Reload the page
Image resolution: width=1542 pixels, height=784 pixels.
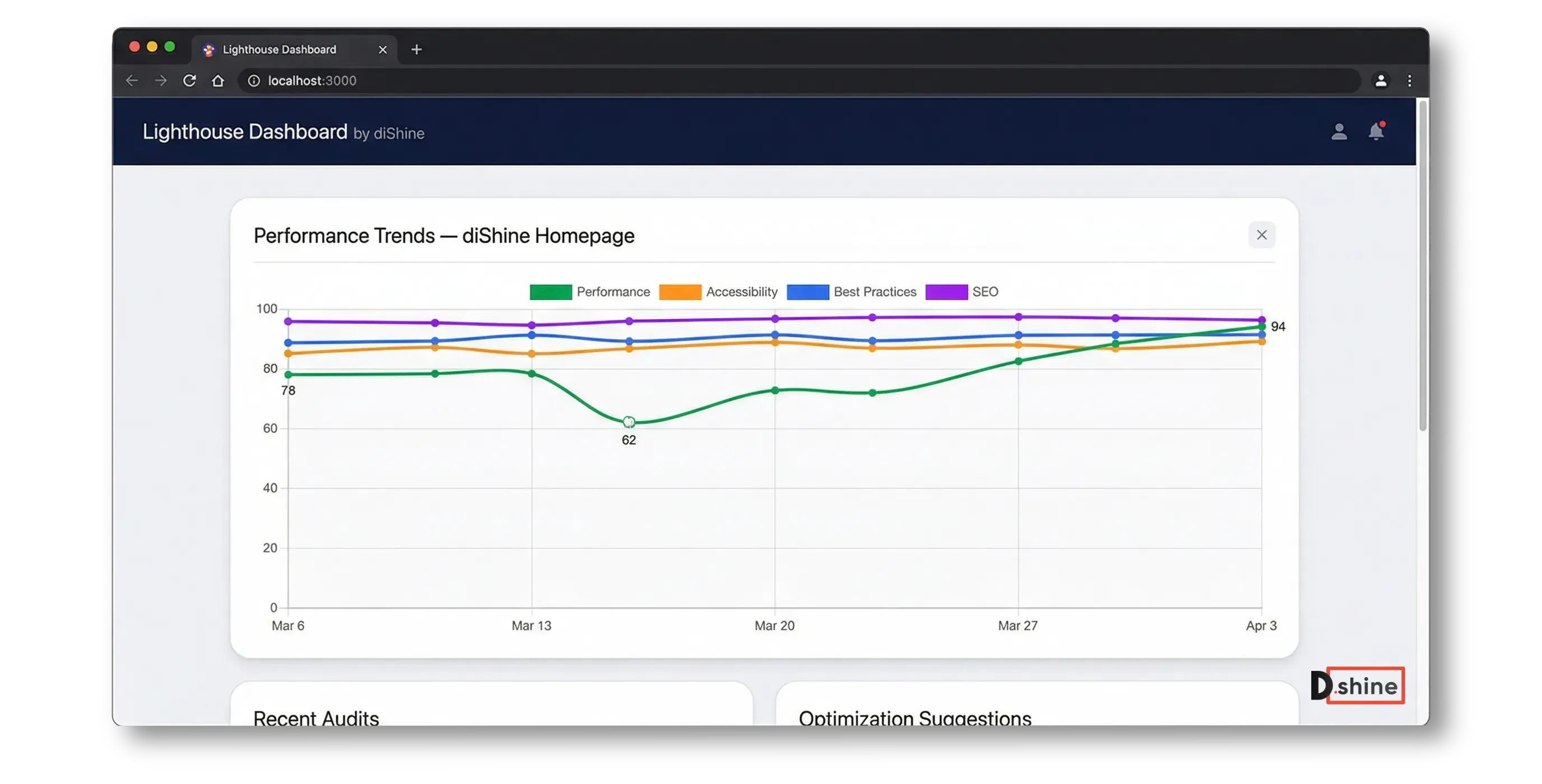pyautogui.click(x=189, y=80)
